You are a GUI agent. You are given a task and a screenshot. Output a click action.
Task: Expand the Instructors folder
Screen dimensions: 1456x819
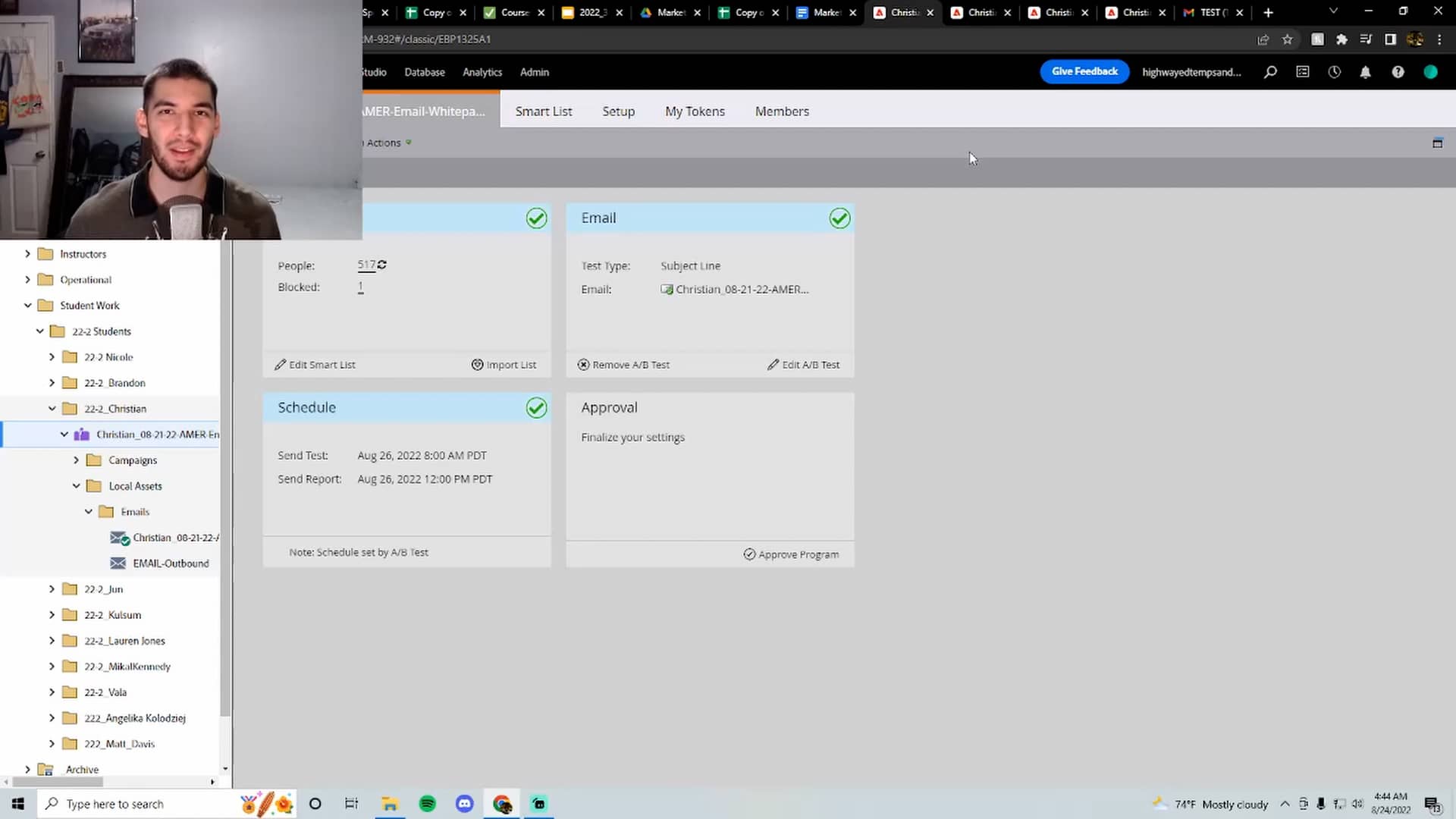pos(28,254)
